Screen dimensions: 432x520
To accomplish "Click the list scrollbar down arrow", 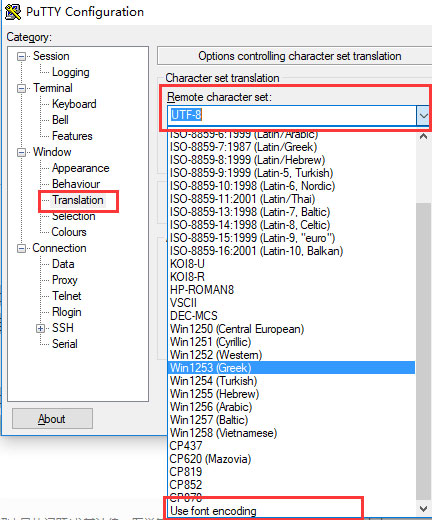I will (423, 509).
